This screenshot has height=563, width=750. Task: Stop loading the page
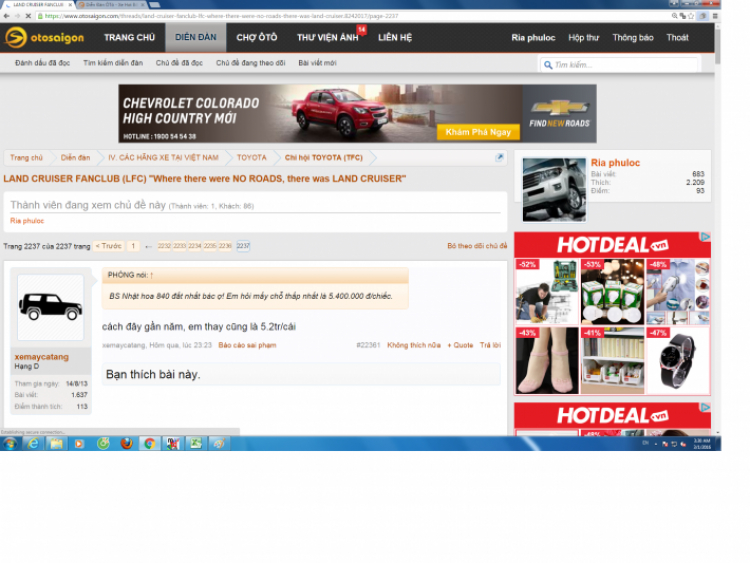(28, 16)
